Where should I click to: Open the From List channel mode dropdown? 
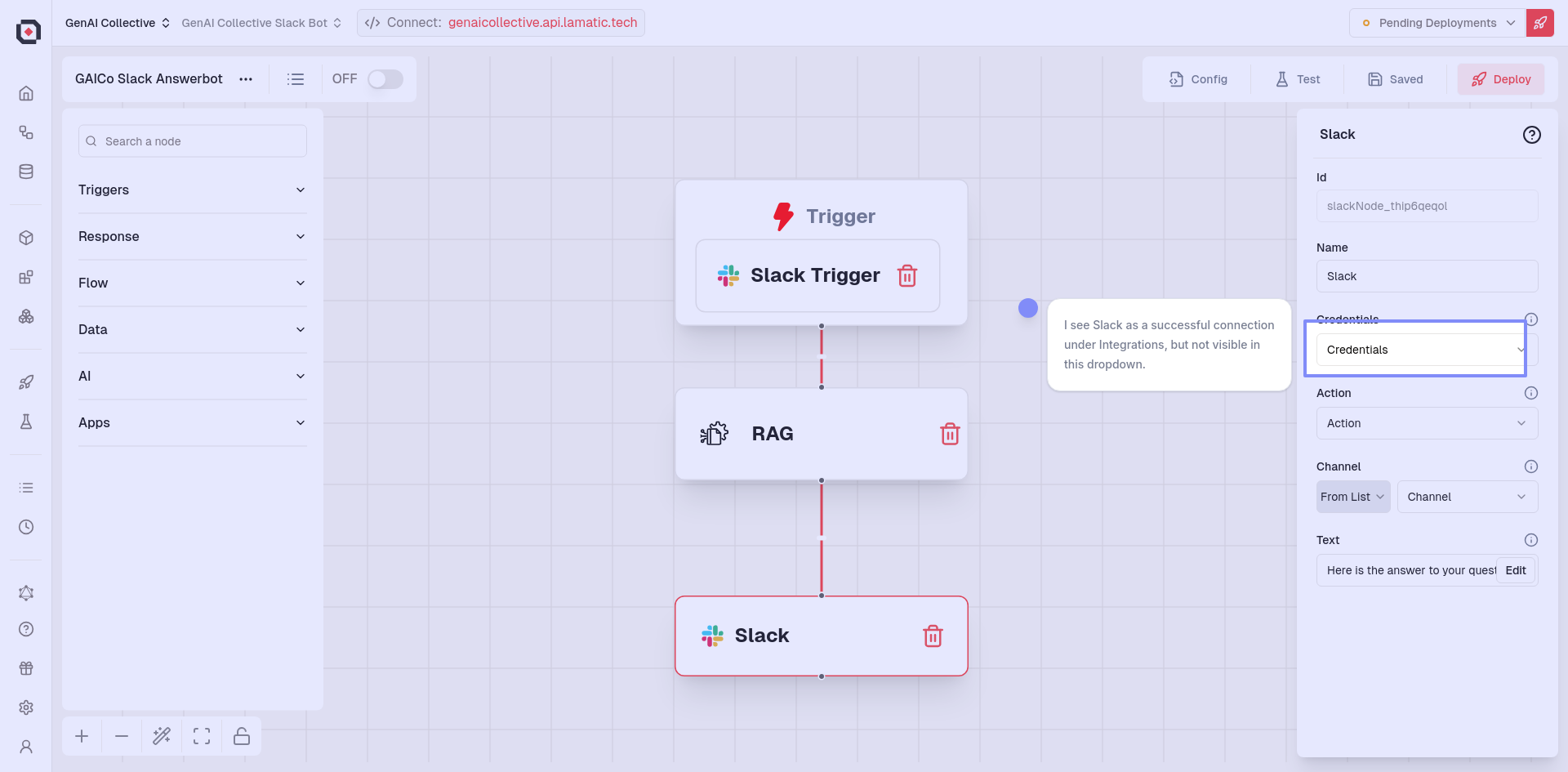(1352, 497)
